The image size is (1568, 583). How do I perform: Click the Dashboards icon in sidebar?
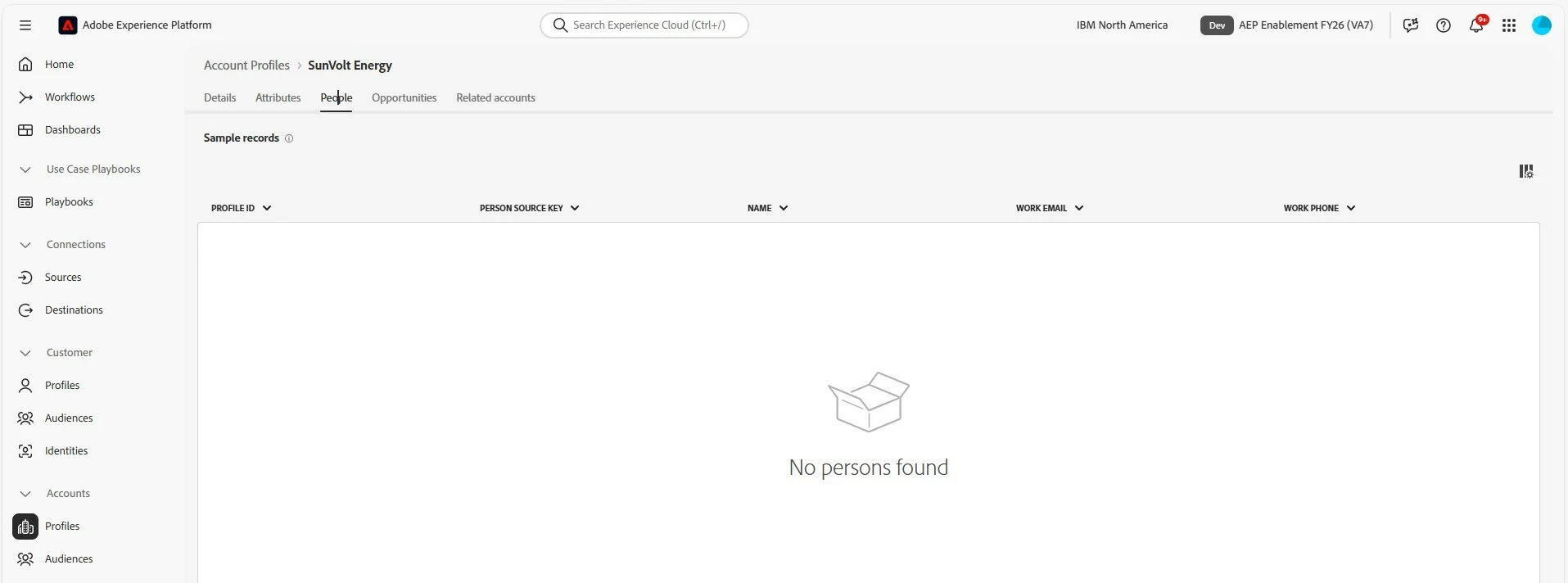point(25,129)
